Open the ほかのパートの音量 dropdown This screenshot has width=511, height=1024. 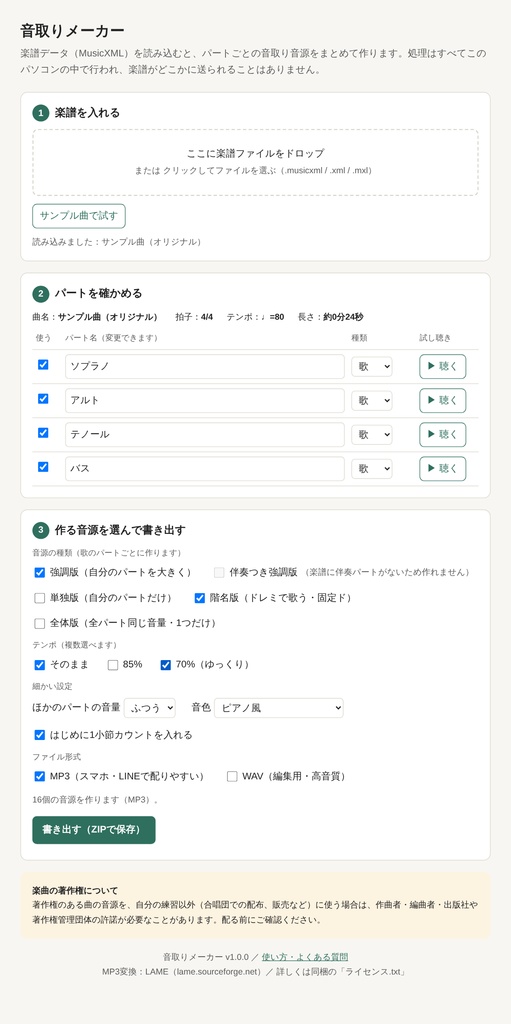[150, 708]
